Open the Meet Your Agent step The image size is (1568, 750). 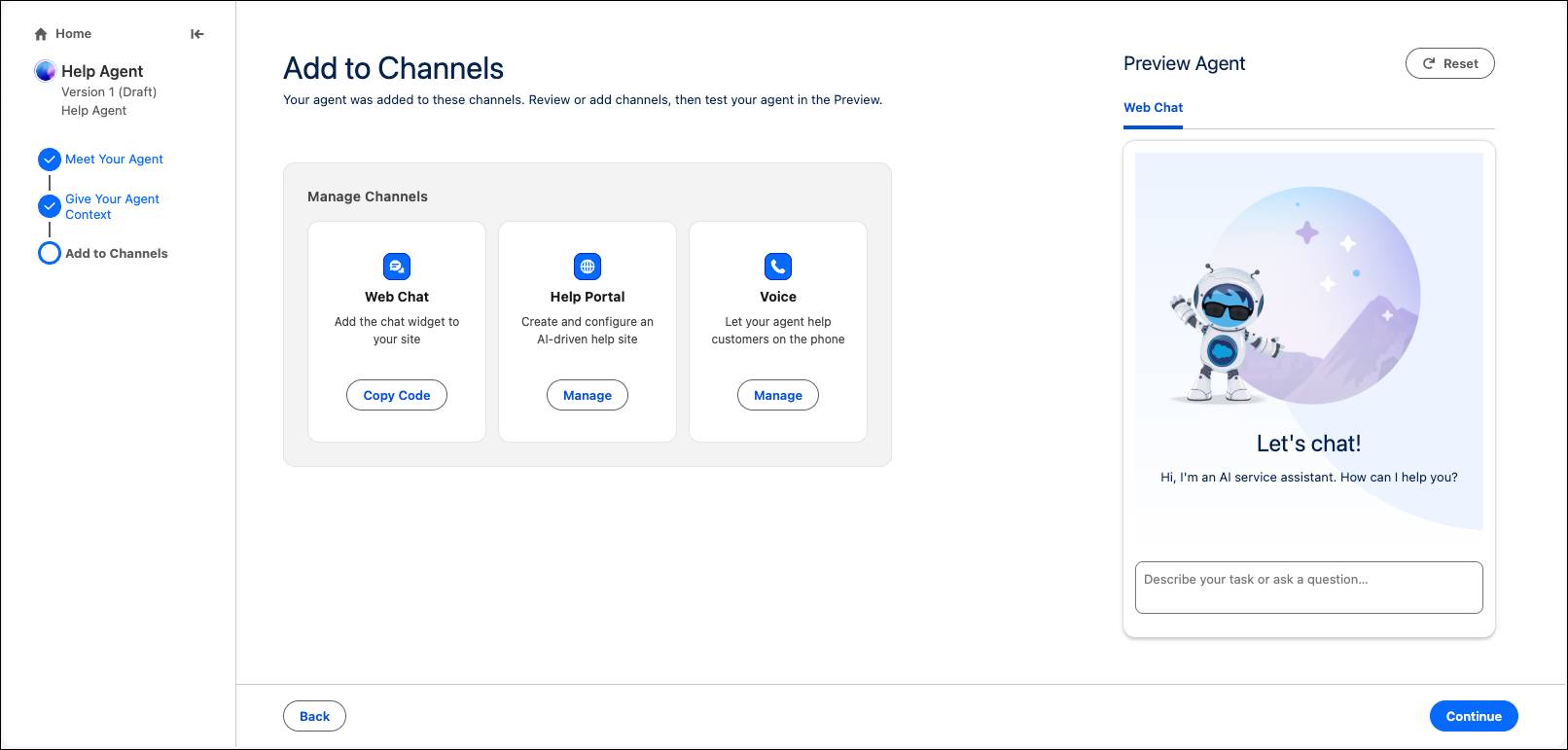click(x=114, y=160)
